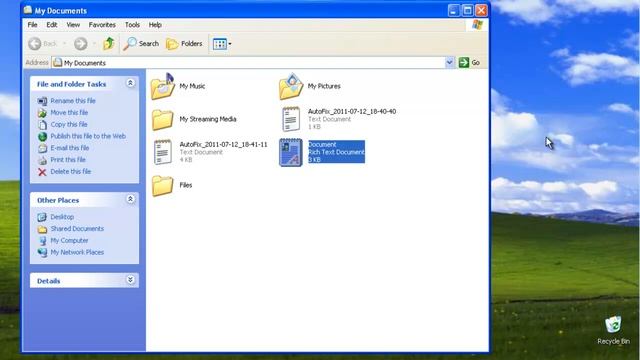Click the Shared Documents folder icon
The image size is (640, 360).
(x=42, y=229)
